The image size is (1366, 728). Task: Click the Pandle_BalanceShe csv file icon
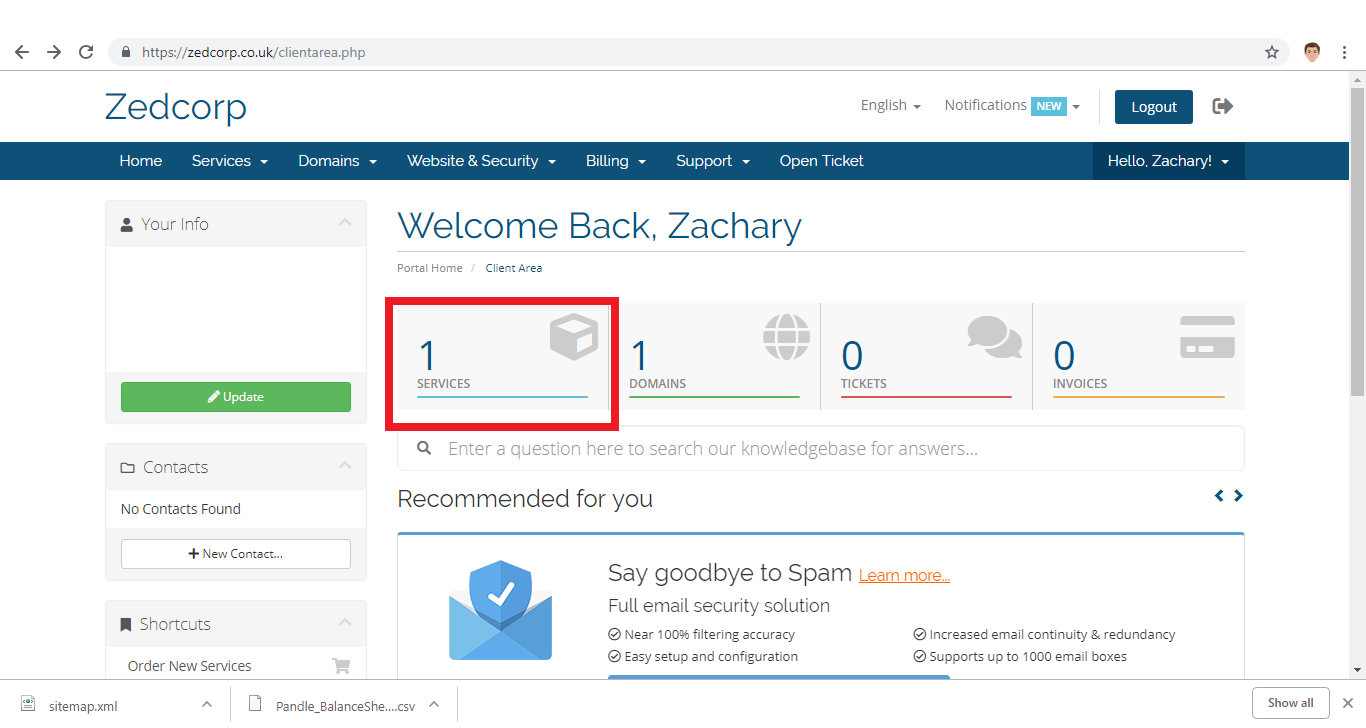(256, 704)
